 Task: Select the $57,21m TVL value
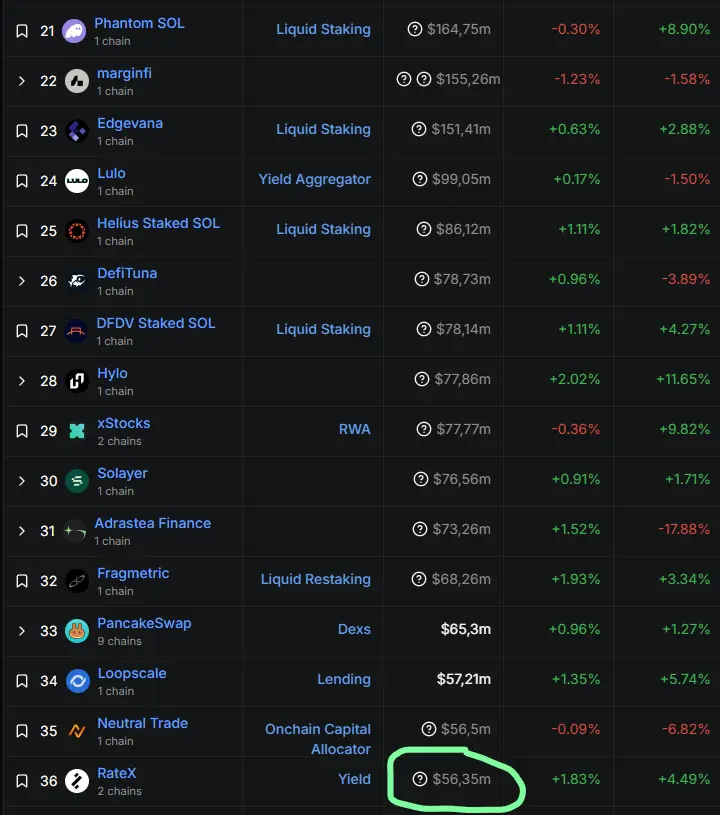click(x=464, y=679)
